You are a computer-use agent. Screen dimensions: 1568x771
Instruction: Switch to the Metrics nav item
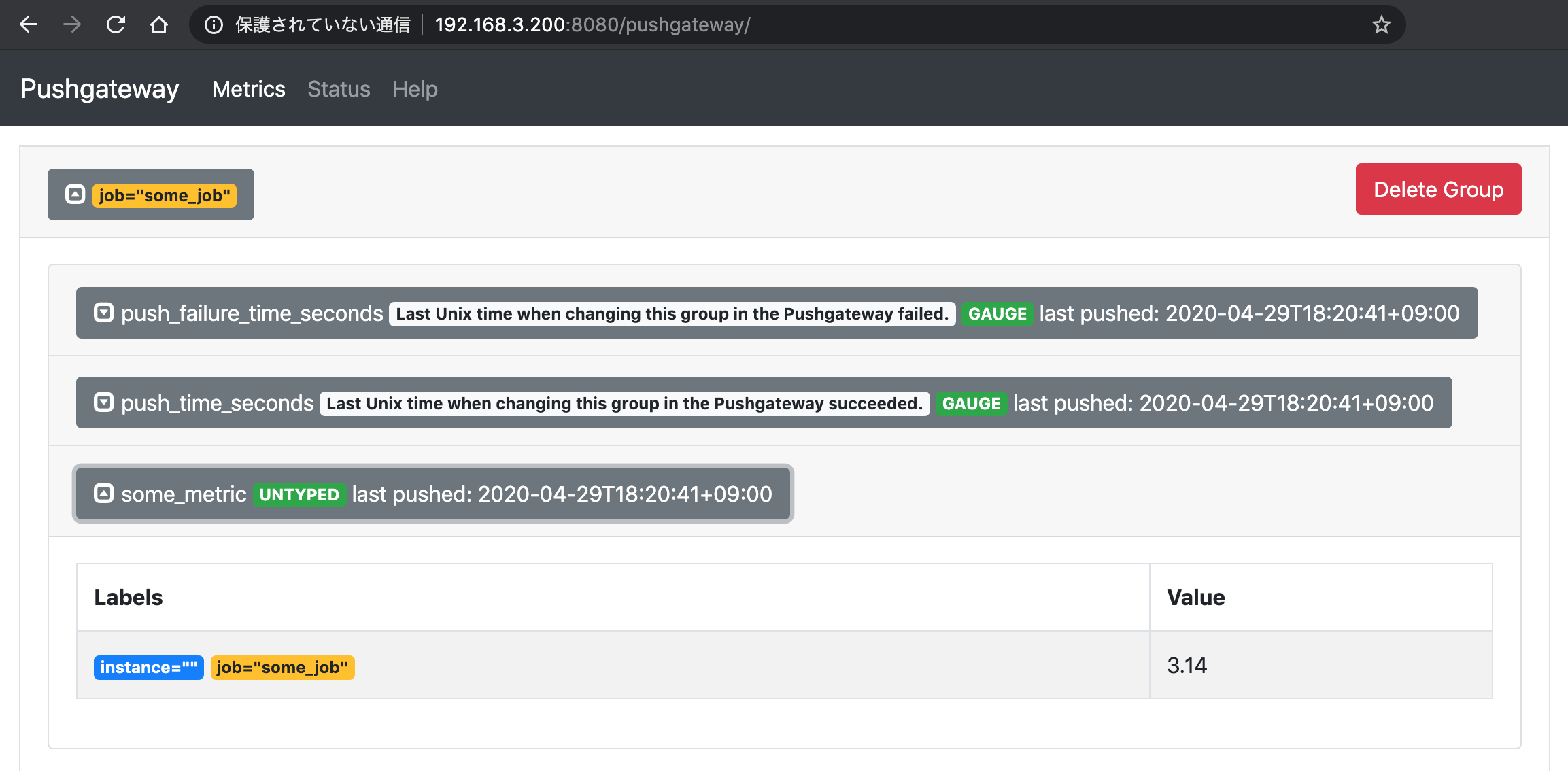[249, 89]
